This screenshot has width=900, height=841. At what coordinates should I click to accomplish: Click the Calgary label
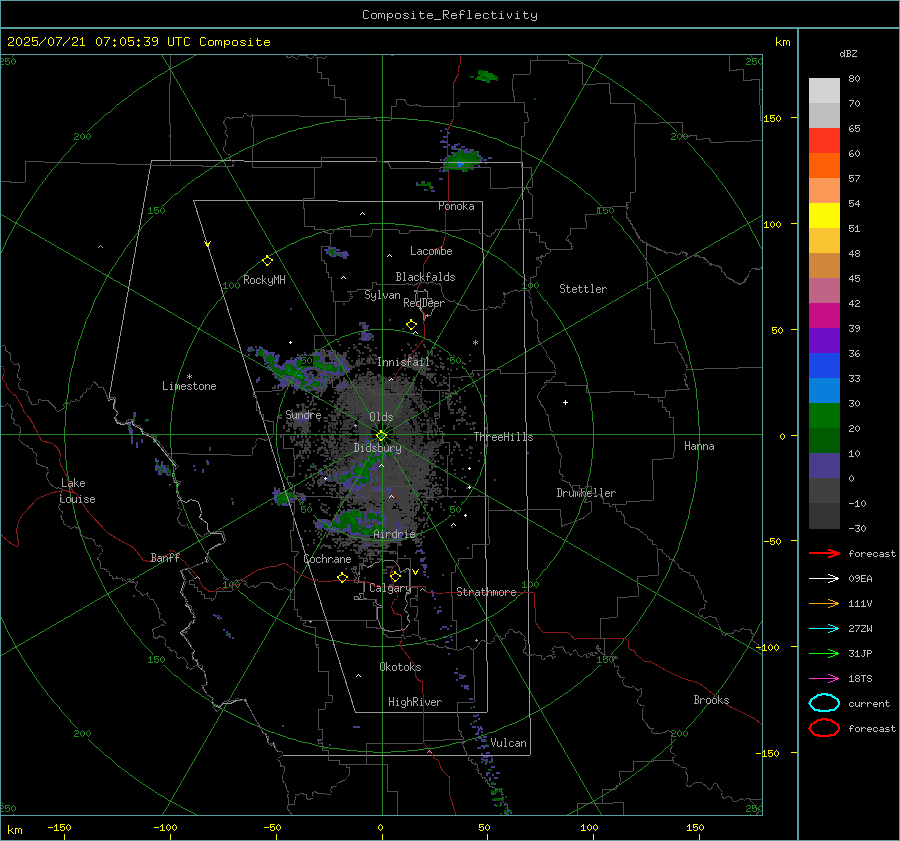click(390, 588)
